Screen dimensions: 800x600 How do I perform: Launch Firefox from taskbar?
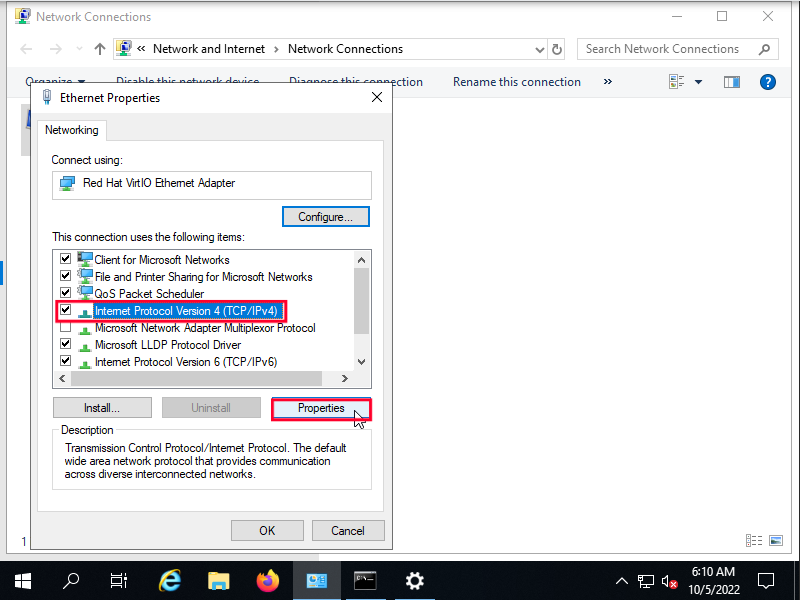point(268,581)
